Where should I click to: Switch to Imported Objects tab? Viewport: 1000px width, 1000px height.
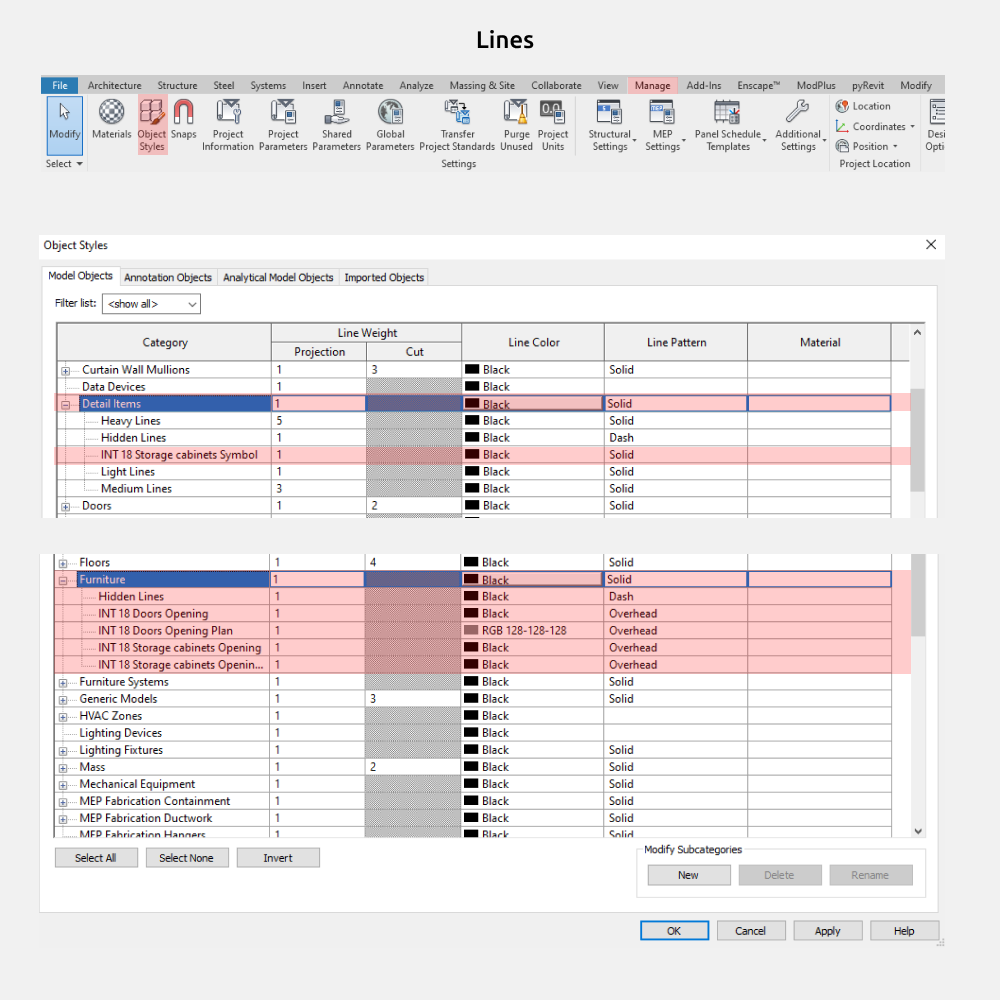(384, 277)
